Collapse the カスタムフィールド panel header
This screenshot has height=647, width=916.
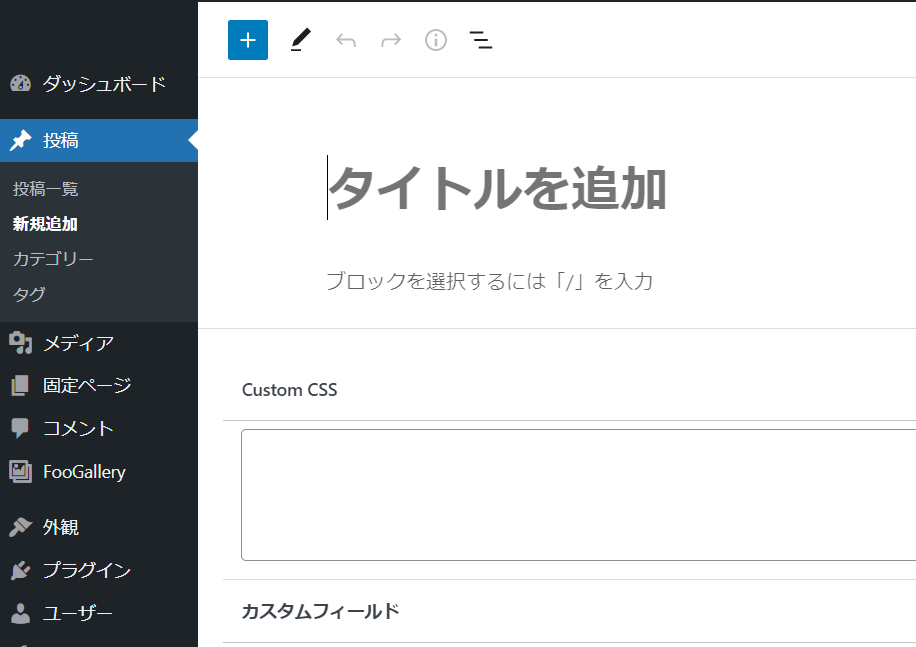click(570, 611)
